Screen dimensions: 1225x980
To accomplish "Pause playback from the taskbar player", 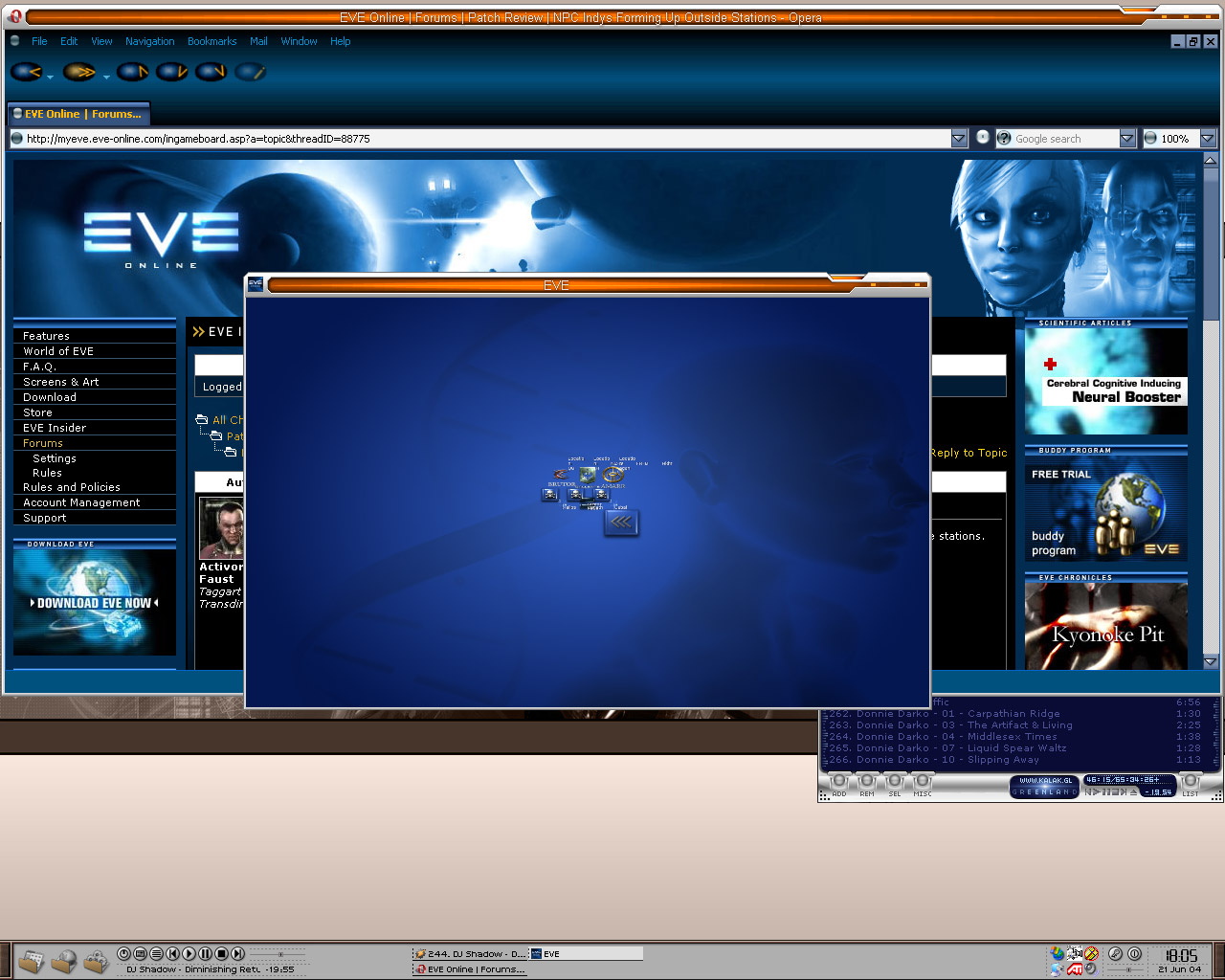I will [205, 953].
